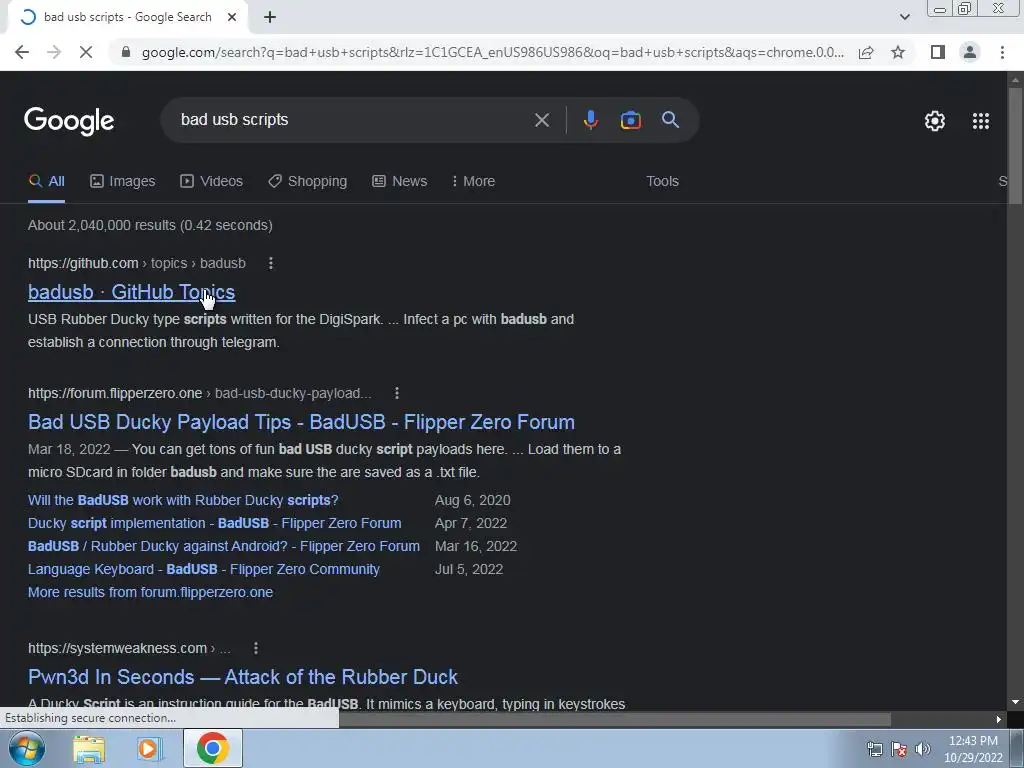Open Chrome's three-dot menu
This screenshot has height=768, width=1024.
1002,52
